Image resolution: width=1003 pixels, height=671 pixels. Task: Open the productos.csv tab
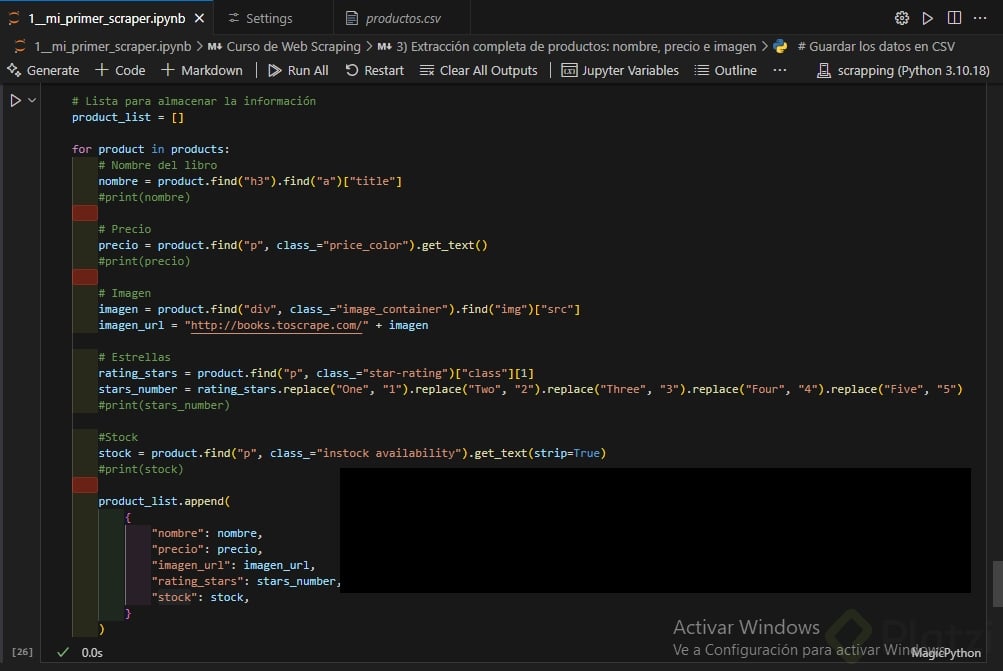coord(402,18)
